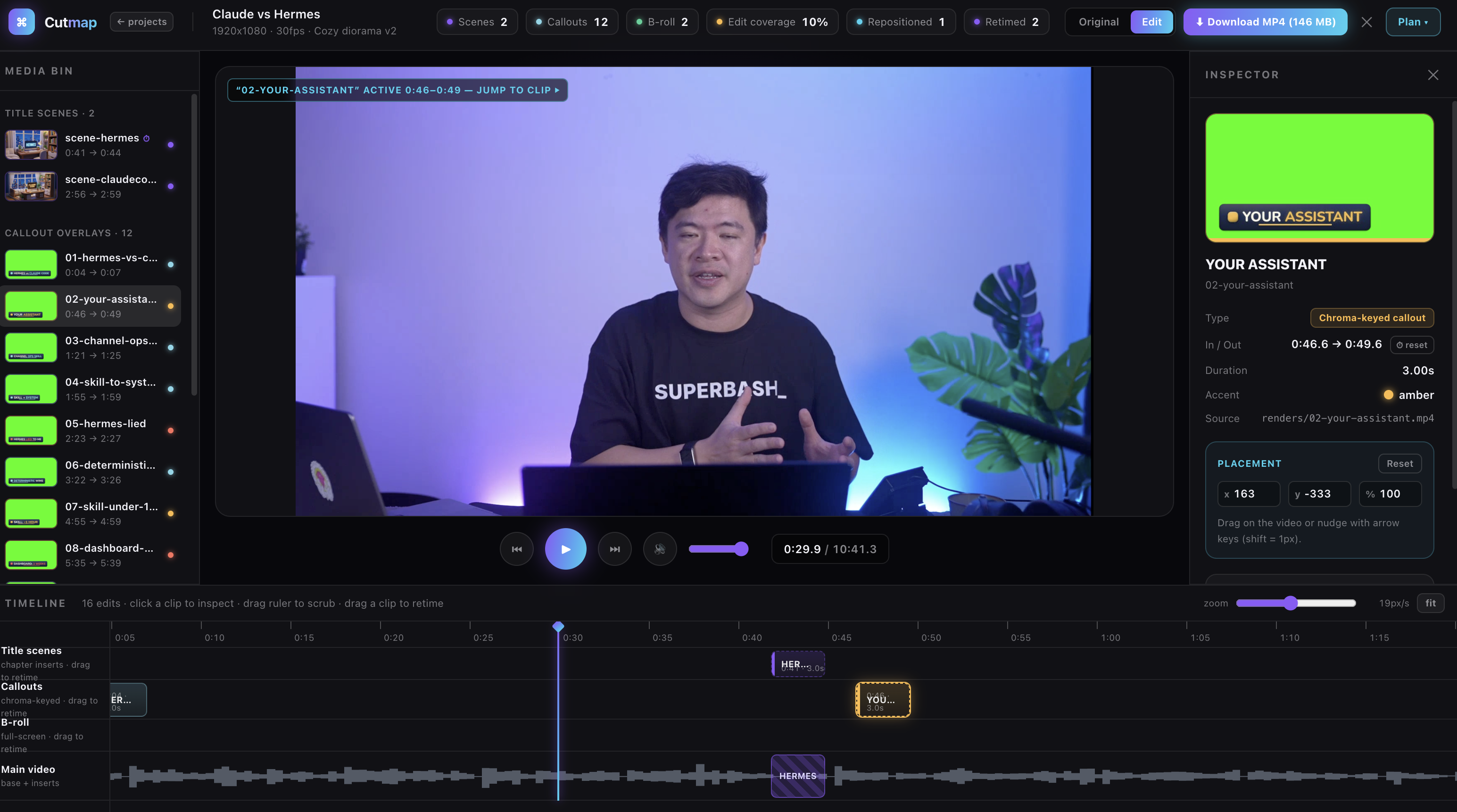
Task: Skip to previous clip
Action: 516,549
